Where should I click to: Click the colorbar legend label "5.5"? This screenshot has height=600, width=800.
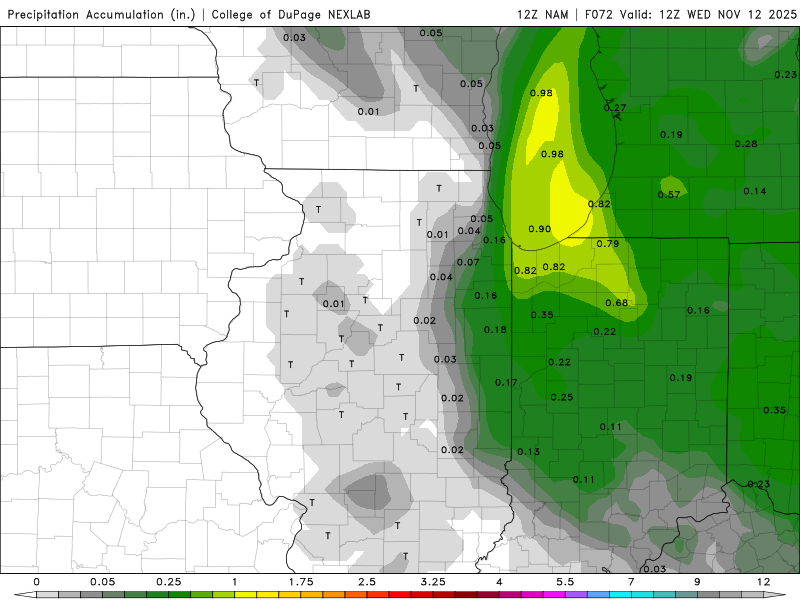[565, 582]
